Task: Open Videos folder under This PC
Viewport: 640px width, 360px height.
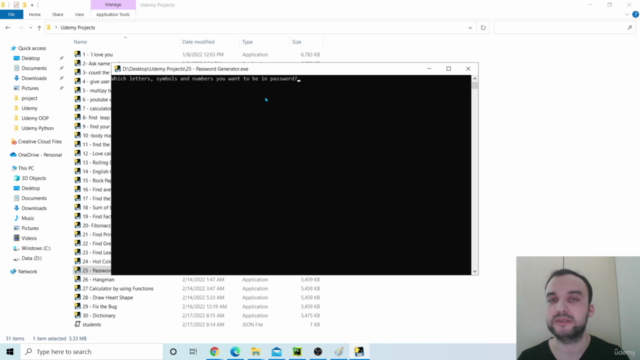Action: pos(29,238)
